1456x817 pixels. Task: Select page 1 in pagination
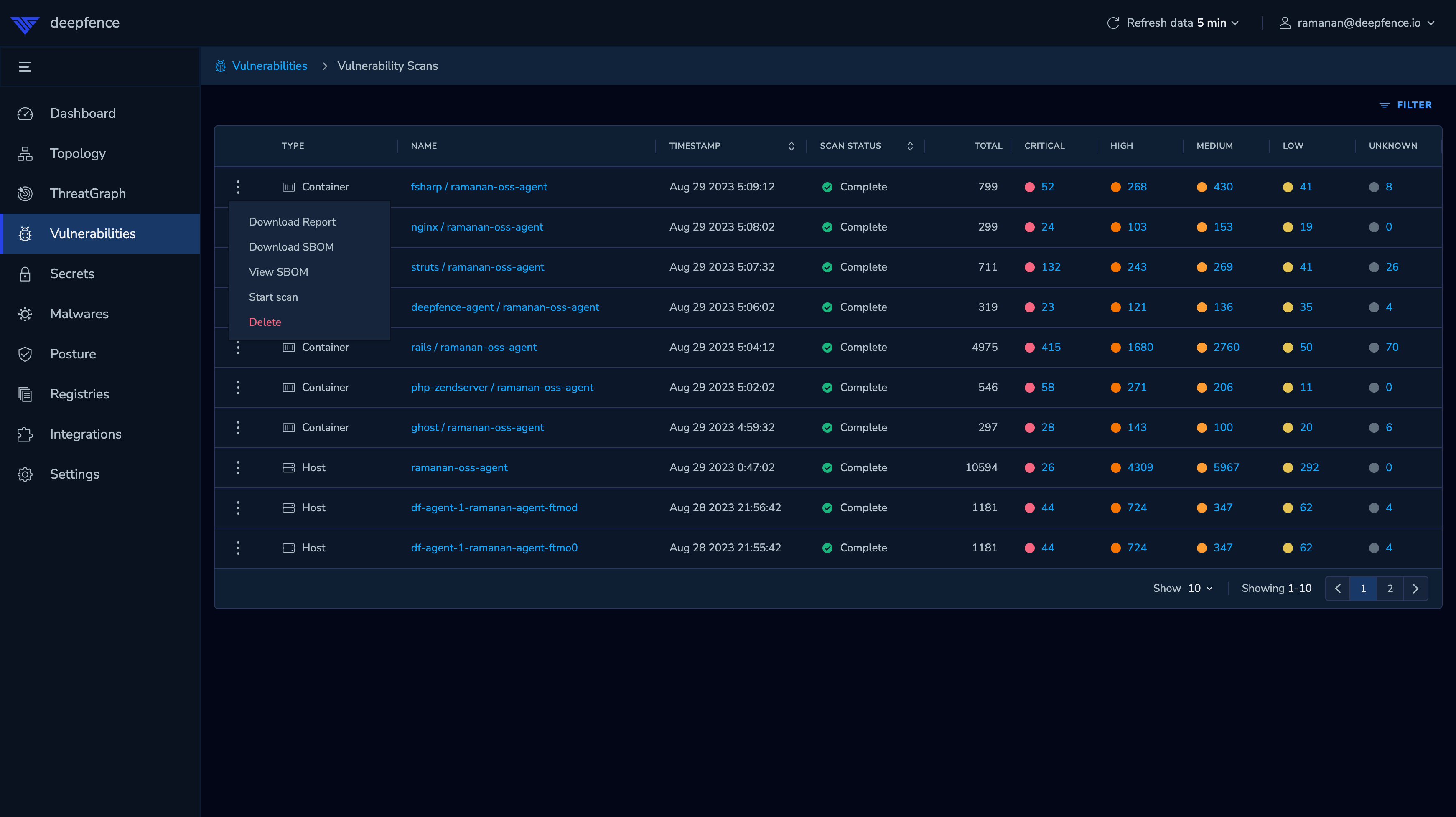[x=1363, y=588]
